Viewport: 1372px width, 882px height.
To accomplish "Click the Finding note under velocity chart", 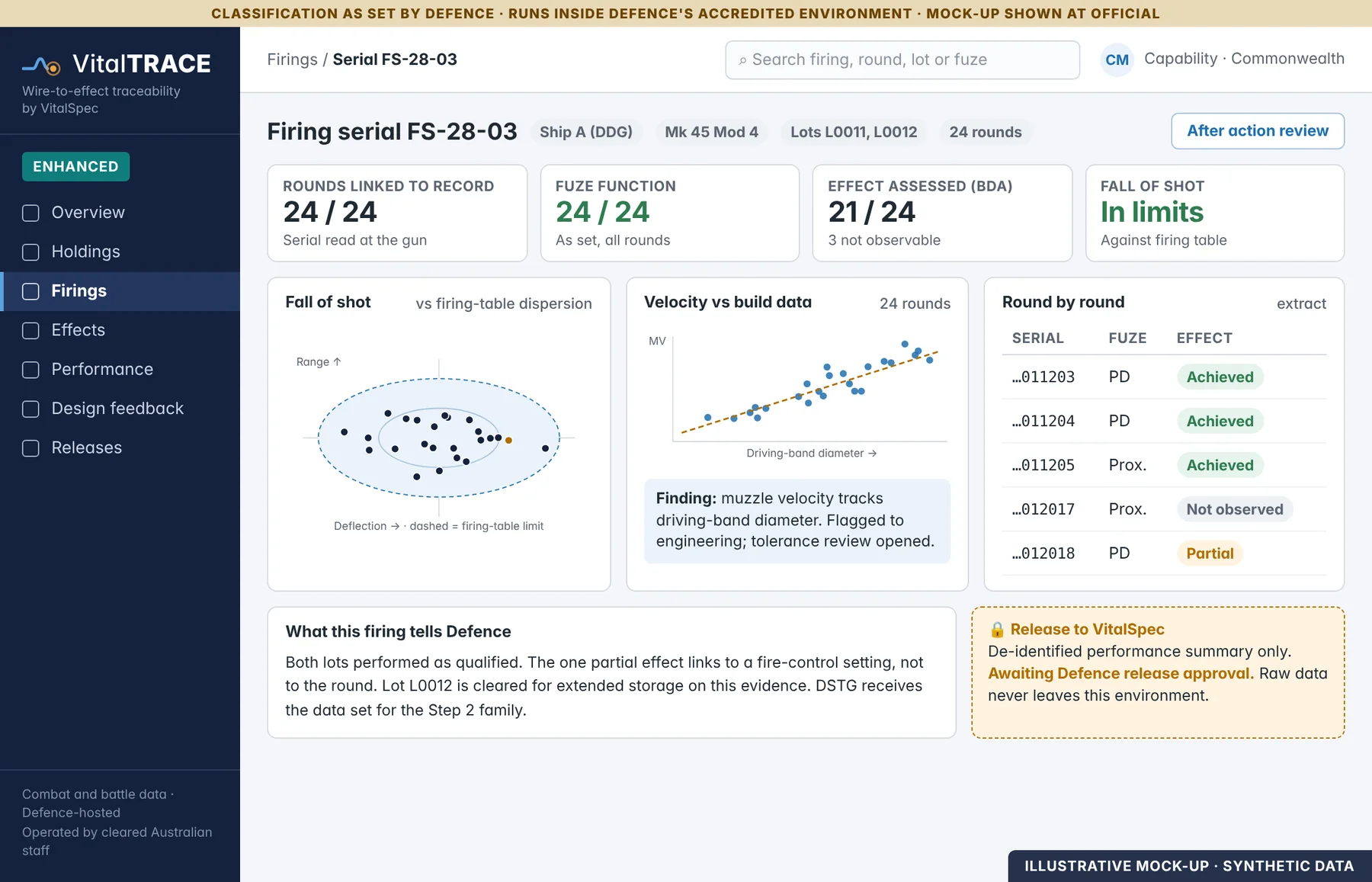I will (x=797, y=521).
